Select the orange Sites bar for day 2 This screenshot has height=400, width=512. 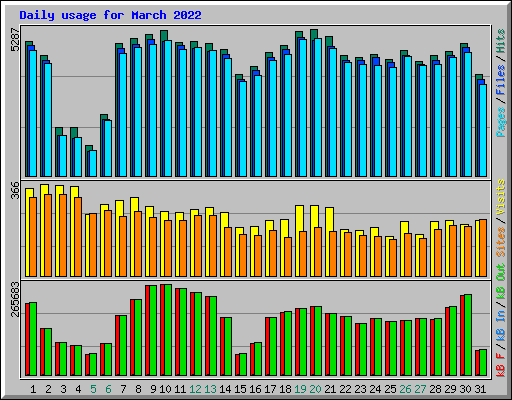pos(48,236)
